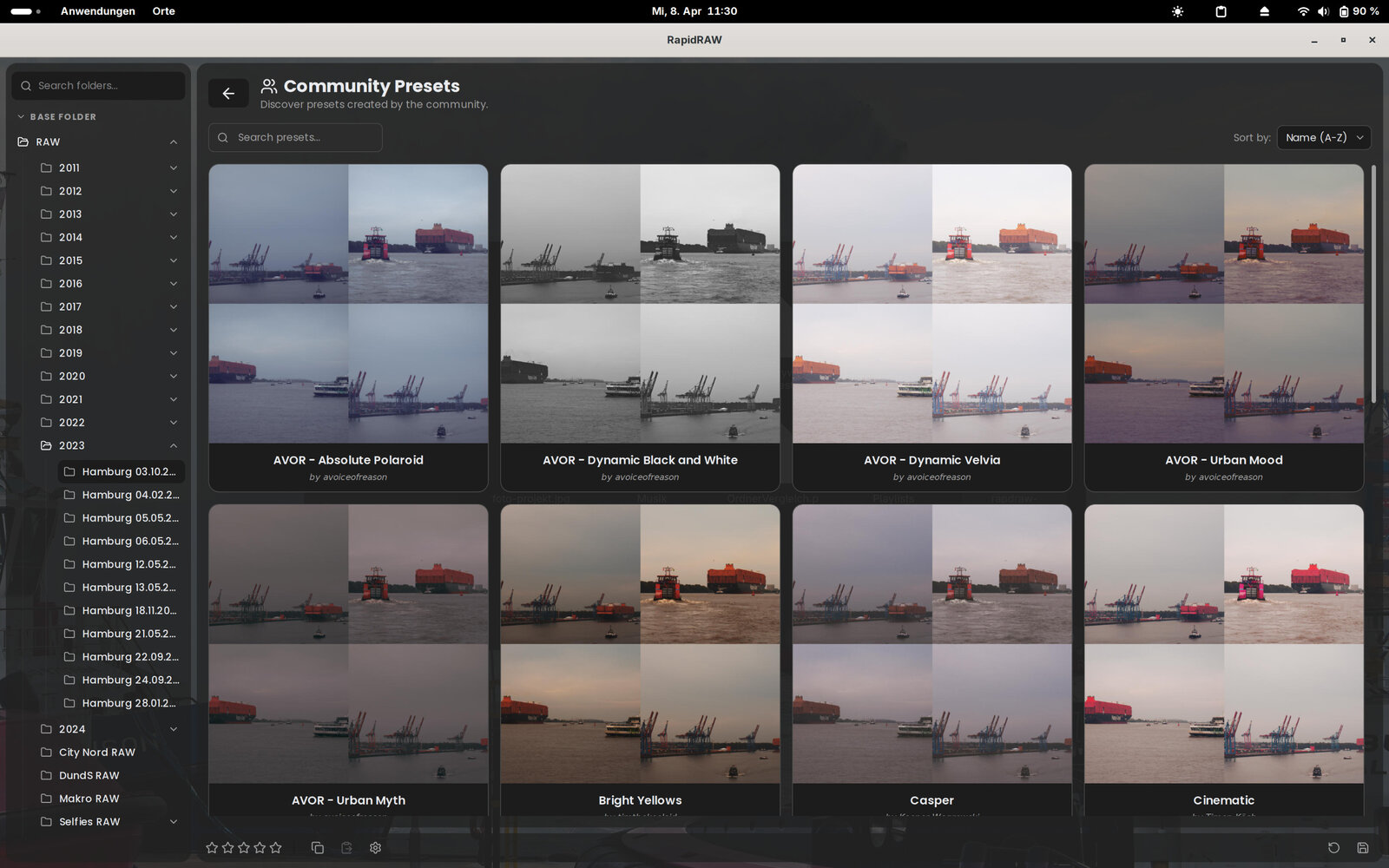
Task: Click the Search presets field
Action: point(304,137)
